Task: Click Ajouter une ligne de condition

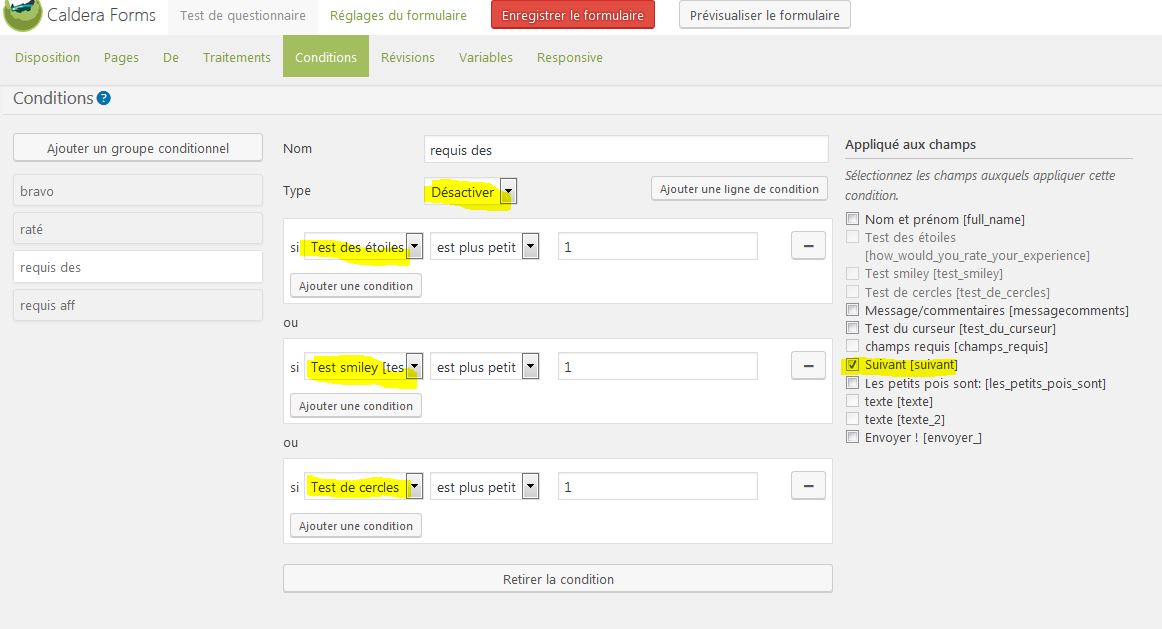Action: pos(739,189)
